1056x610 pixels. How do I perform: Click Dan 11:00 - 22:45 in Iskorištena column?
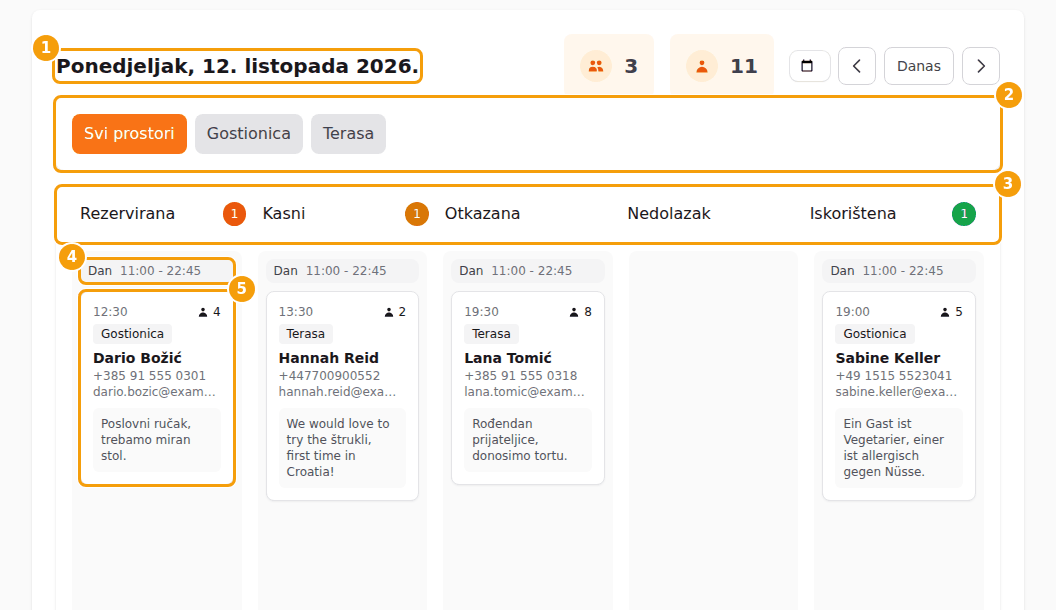pos(899,271)
